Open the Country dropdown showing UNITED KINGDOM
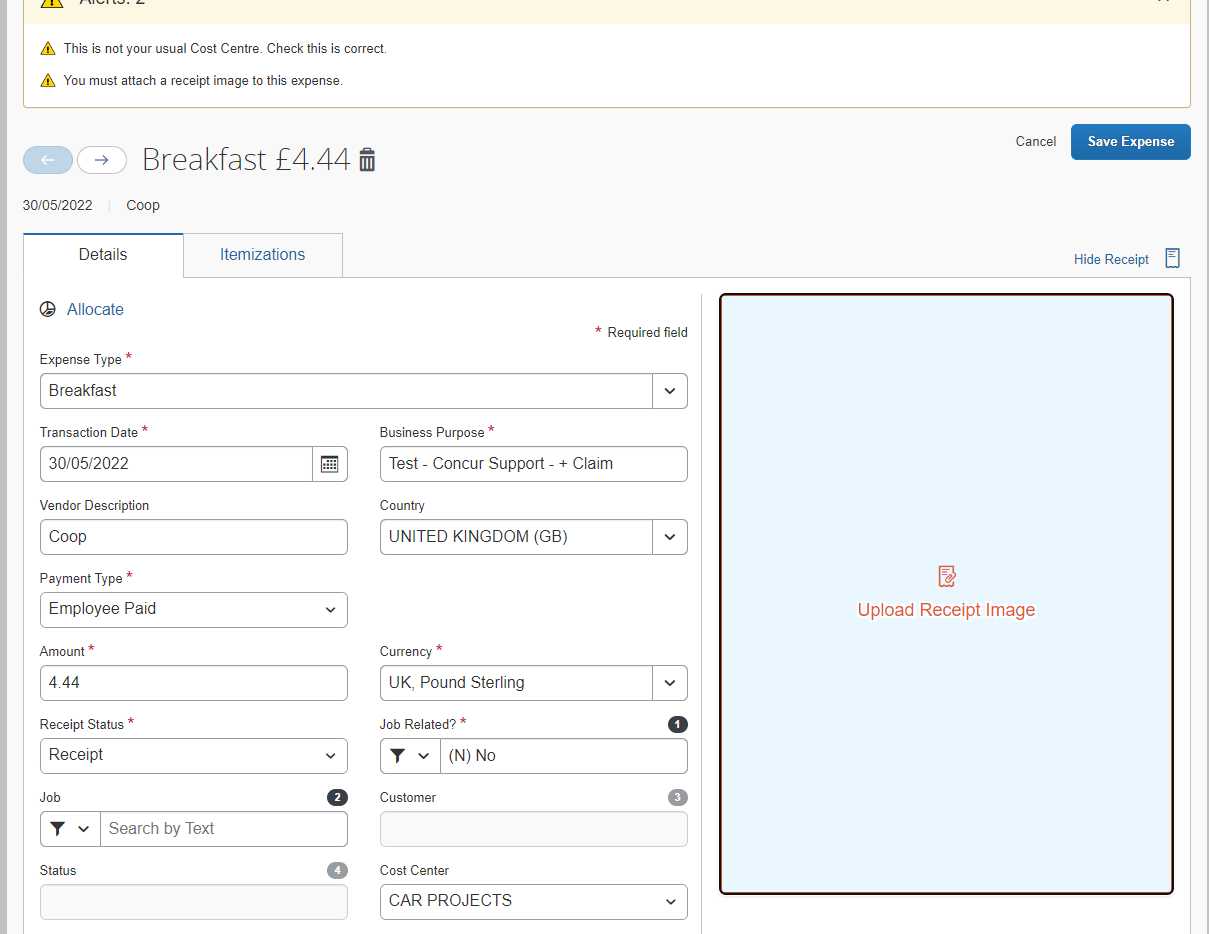Image resolution: width=1209 pixels, height=934 pixels. tap(669, 537)
